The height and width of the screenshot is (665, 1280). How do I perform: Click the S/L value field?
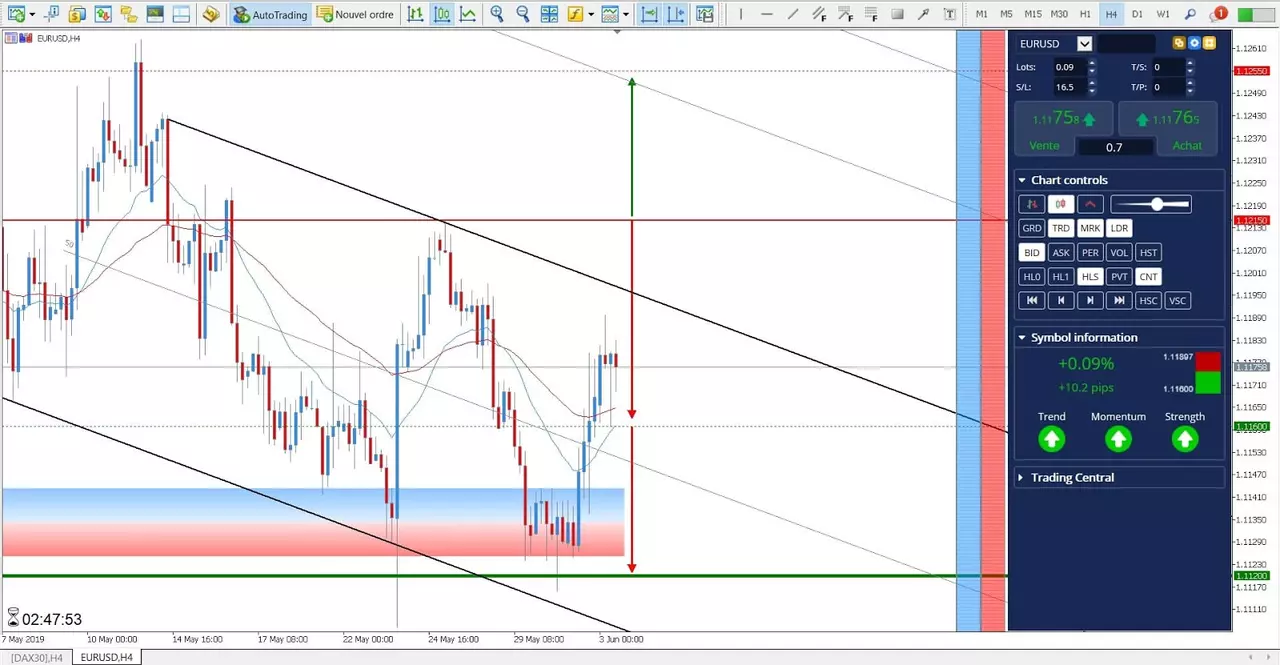click(x=1069, y=87)
